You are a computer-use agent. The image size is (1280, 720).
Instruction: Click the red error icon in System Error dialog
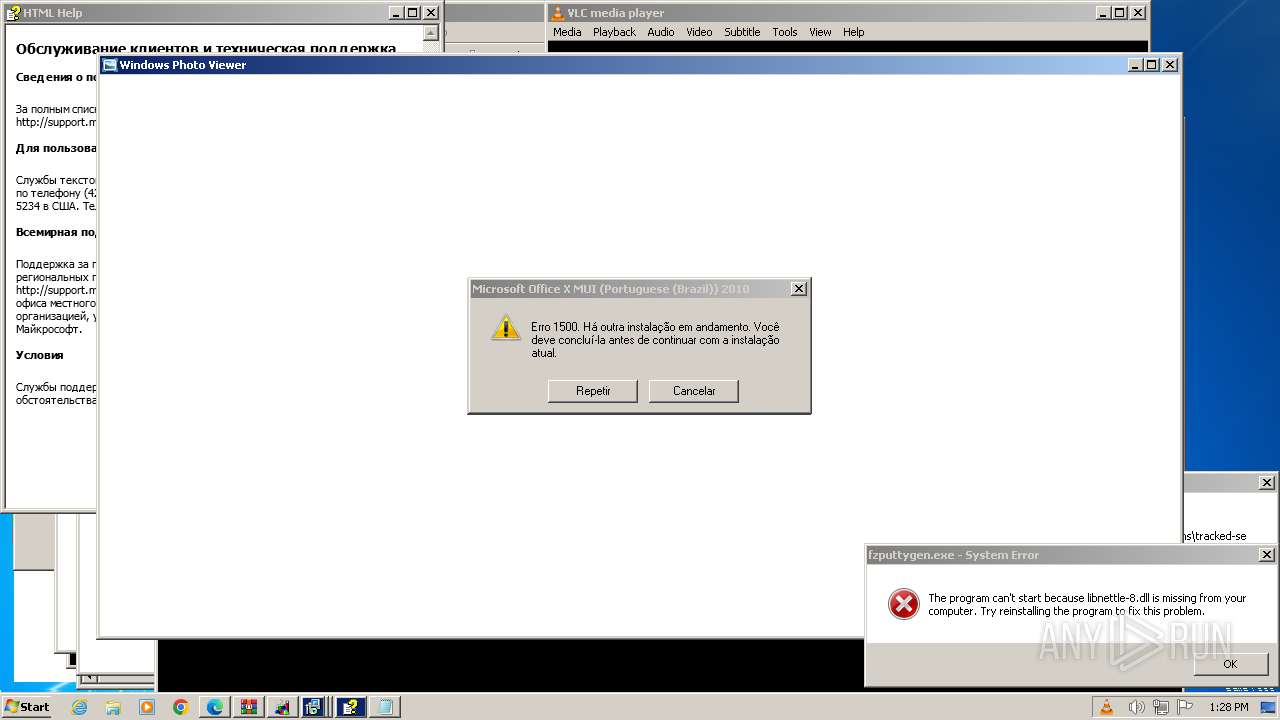pyautogui.click(x=903, y=603)
